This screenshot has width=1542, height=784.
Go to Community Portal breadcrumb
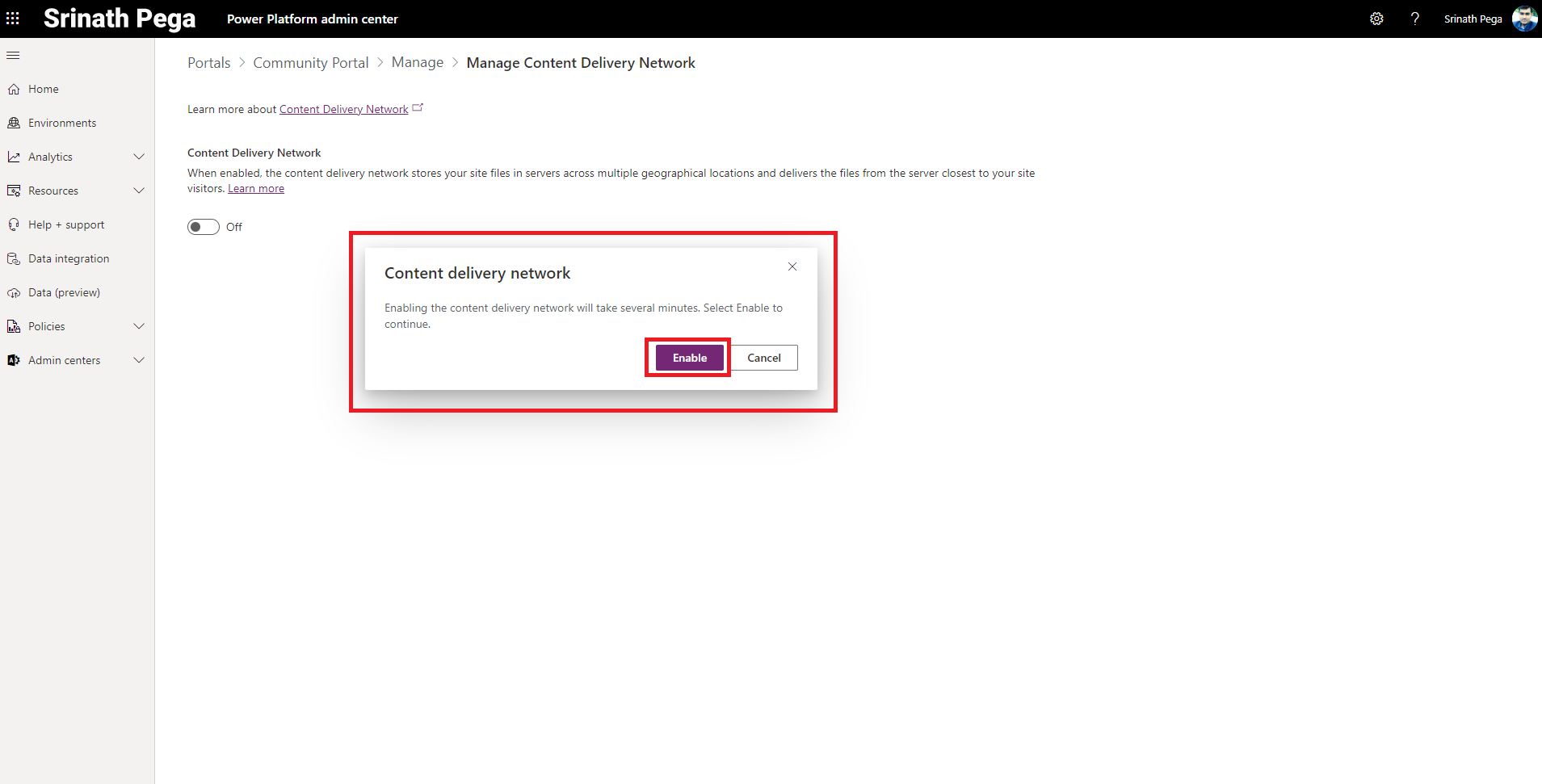click(x=310, y=63)
